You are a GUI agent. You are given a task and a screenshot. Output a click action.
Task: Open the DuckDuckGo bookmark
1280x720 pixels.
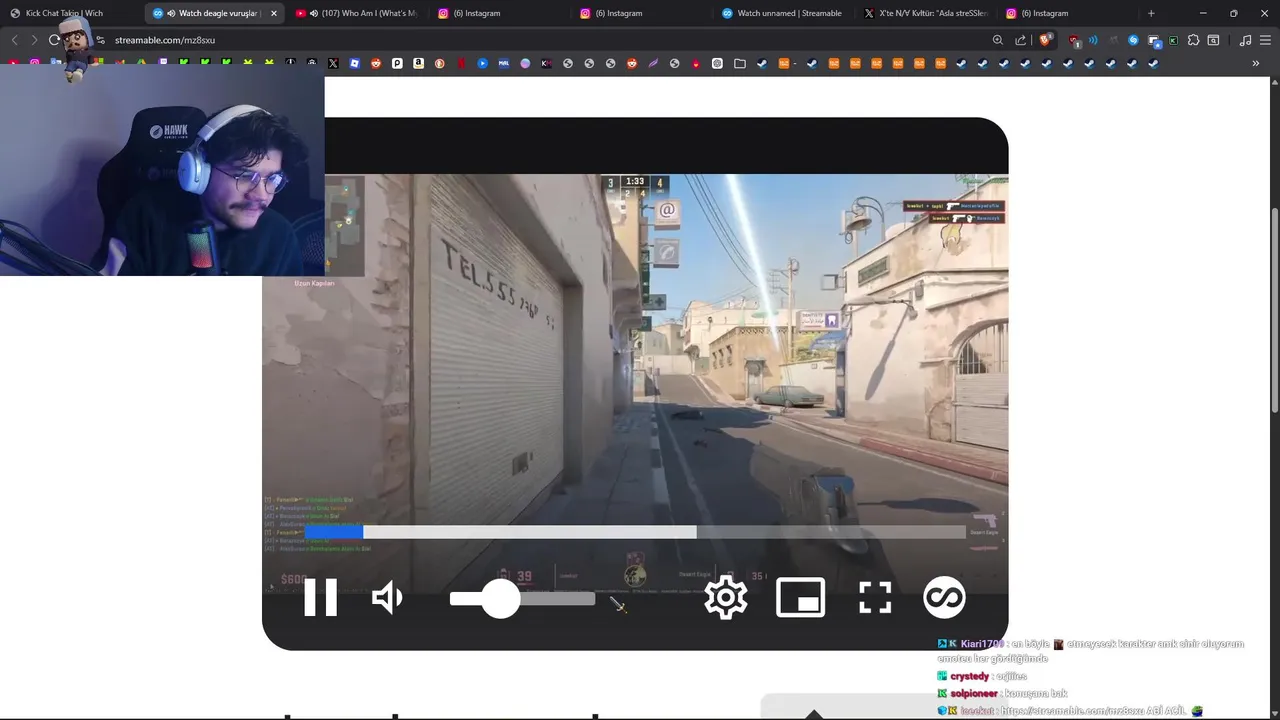point(439,63)
